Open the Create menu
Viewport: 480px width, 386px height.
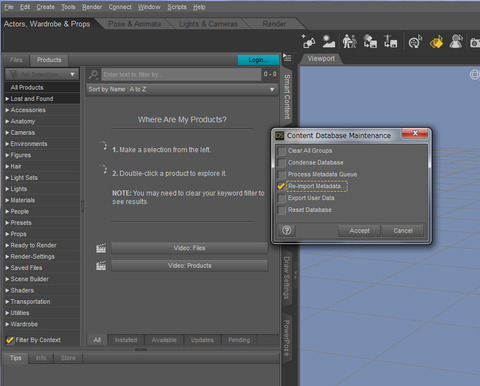(x=46, y=7)
